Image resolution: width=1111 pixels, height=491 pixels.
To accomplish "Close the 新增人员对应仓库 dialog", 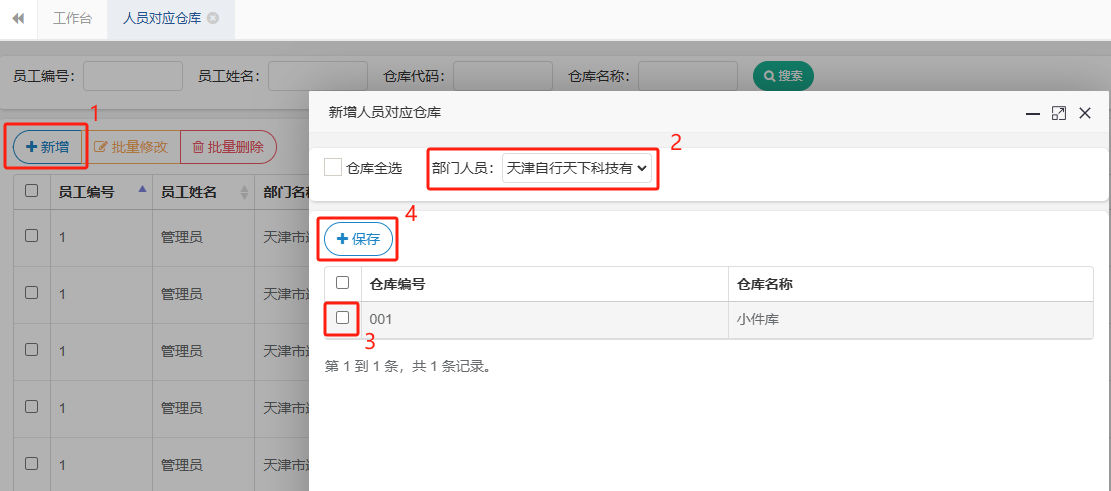I will pos(1085,114).
